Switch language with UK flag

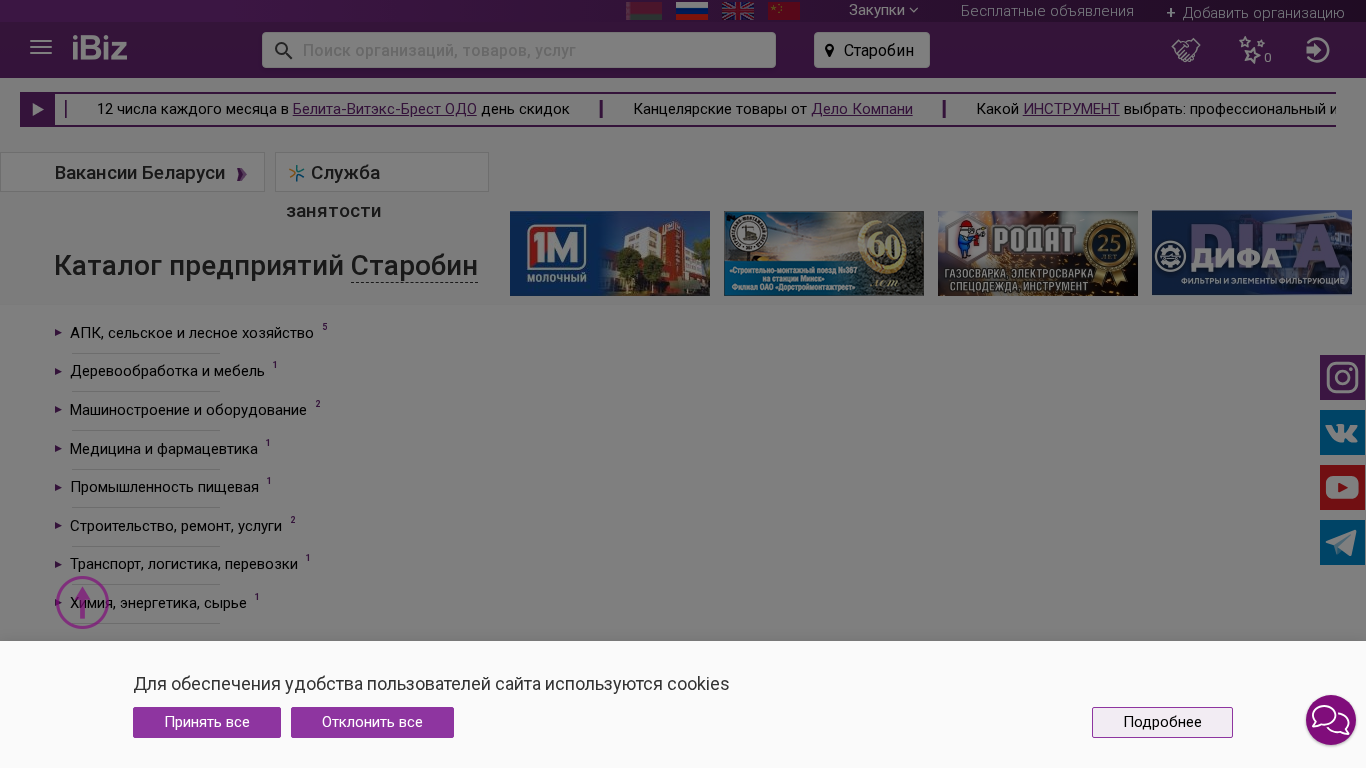[x=738, y=10]
